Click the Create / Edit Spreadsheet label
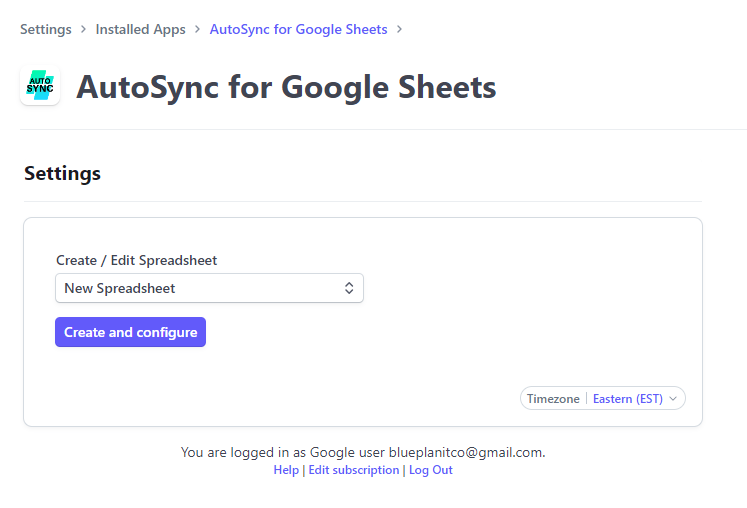The width and height of the screenshot is (747, 508). point(137,260)
